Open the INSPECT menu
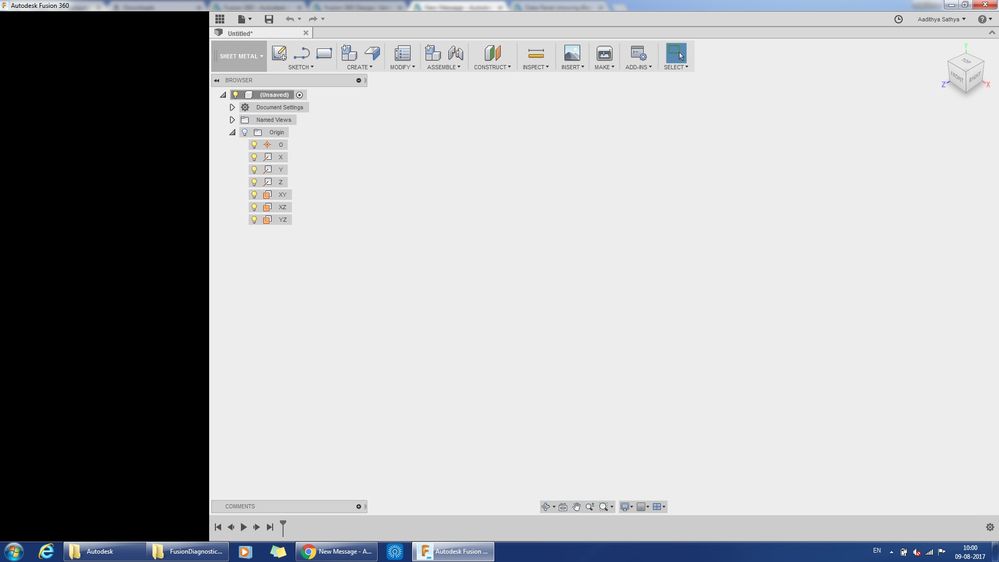Screen dimensions: 999x562 535,67
